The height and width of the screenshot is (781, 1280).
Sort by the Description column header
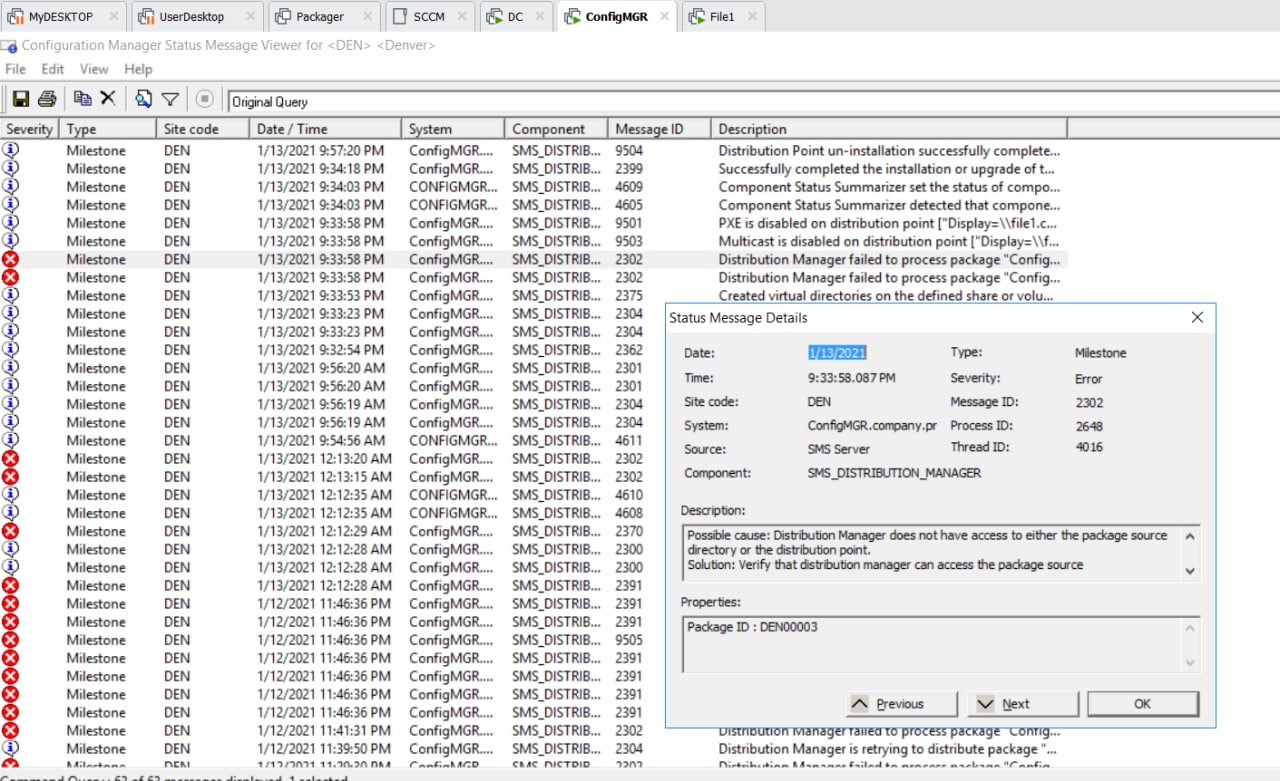pyautogui.click(x=889, y=128)
